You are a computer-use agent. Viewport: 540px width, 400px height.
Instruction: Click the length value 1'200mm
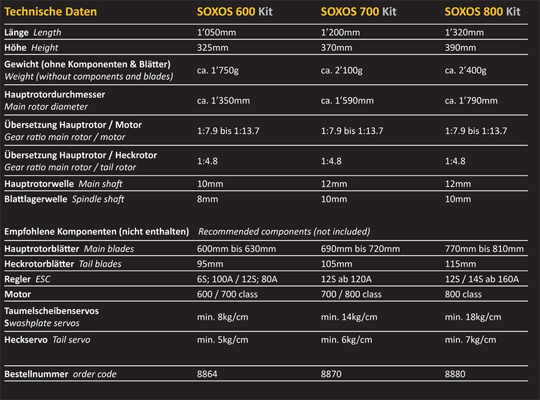[x=340, y=32]
